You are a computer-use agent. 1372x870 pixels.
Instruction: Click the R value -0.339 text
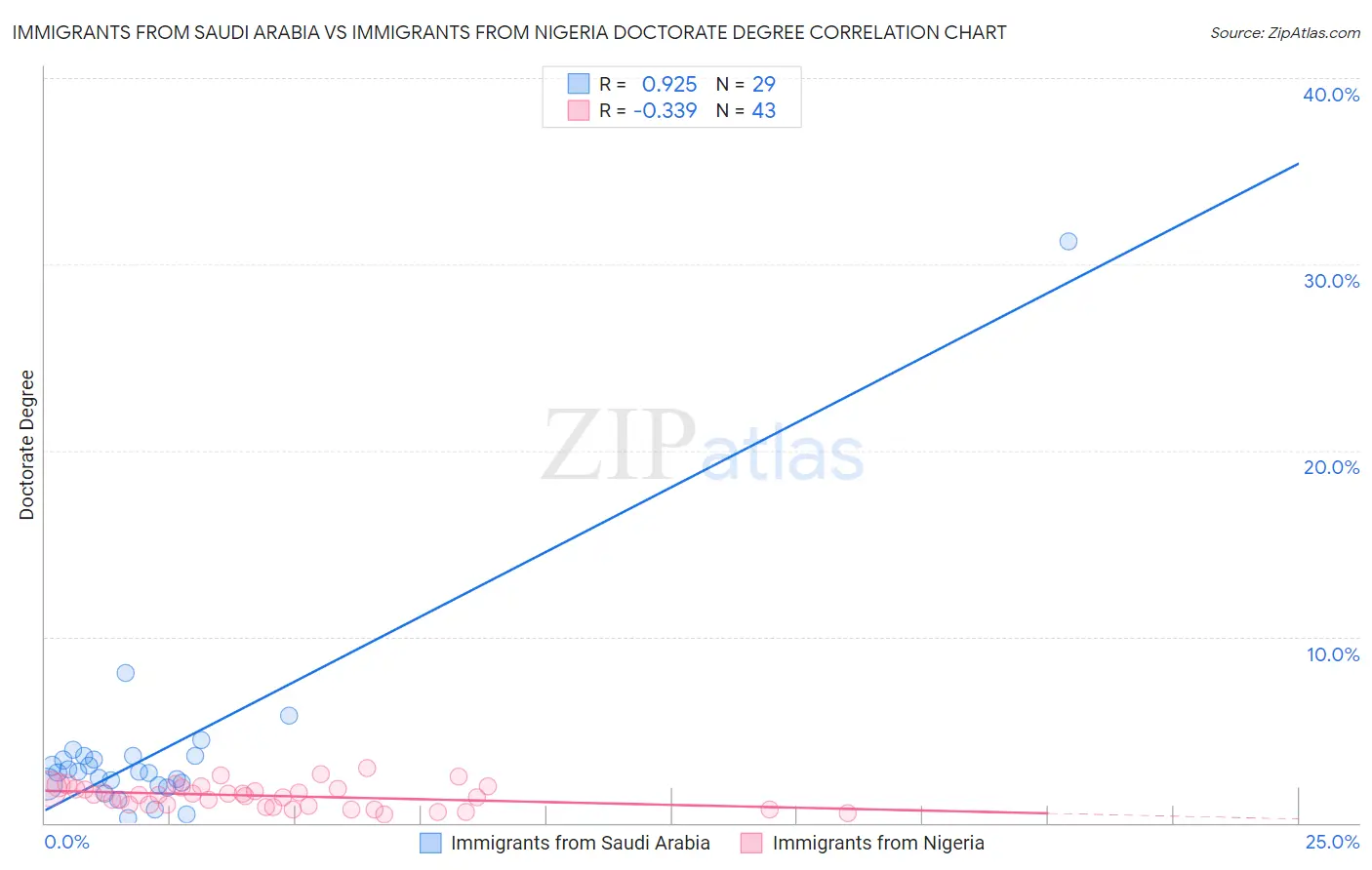pyautogui.click(x=666, y=110)
